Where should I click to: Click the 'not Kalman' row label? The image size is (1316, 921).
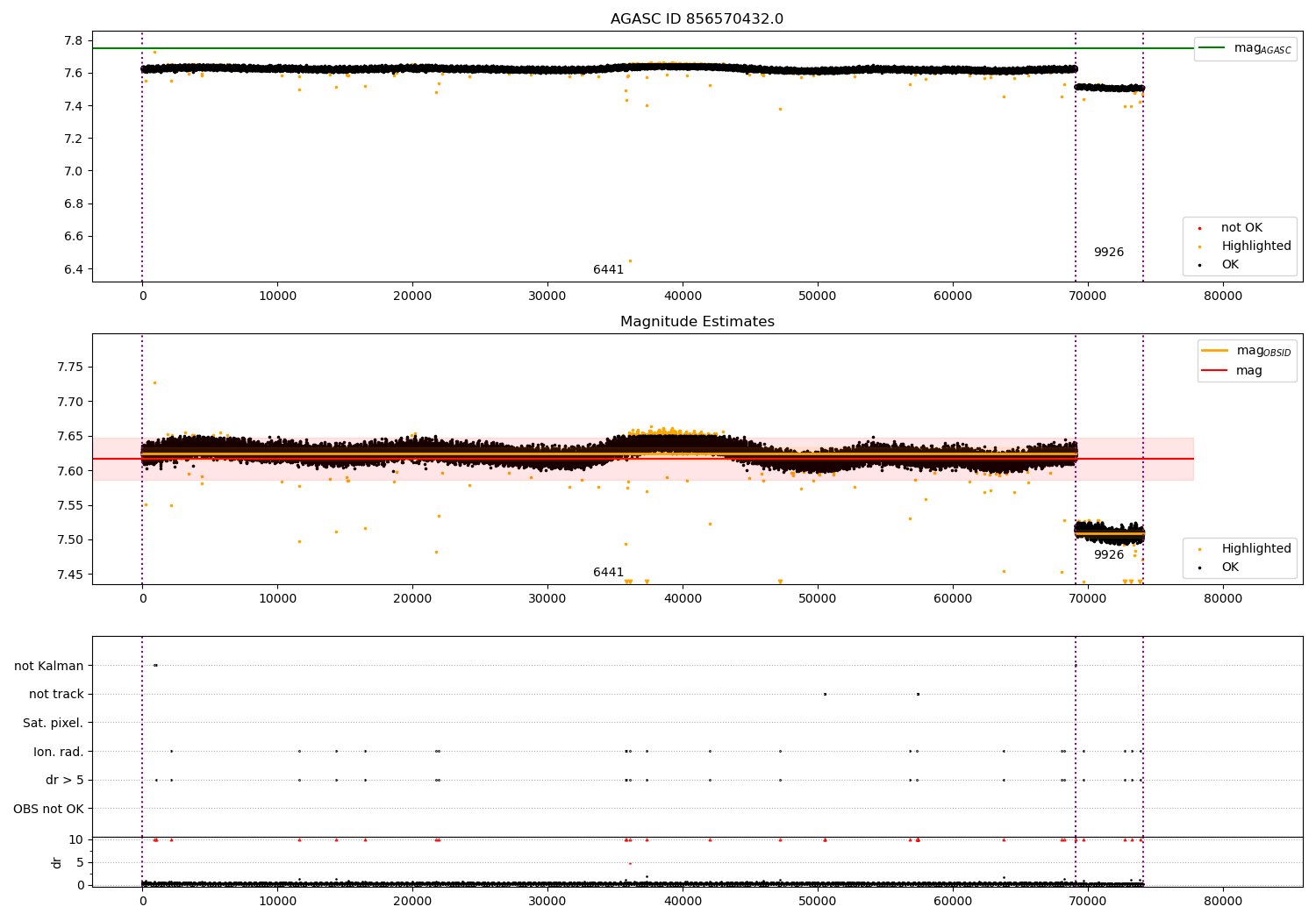[49, 667]
